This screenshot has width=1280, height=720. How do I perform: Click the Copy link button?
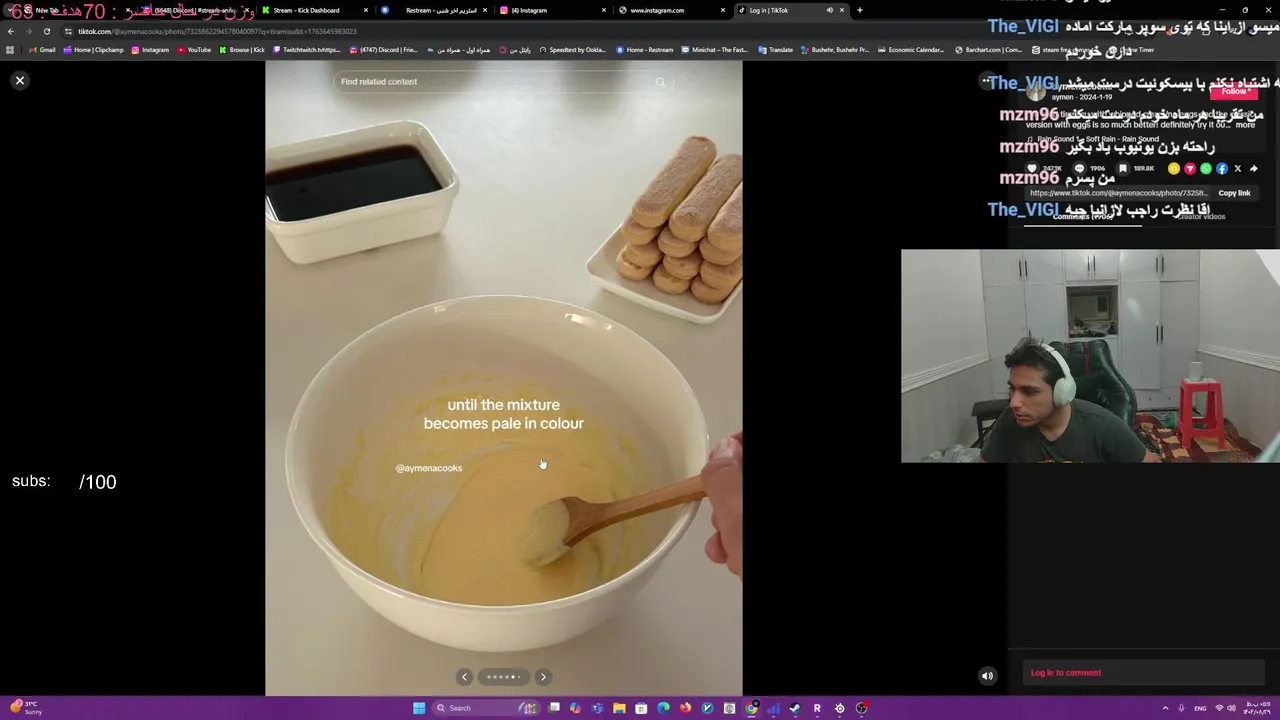click(x=1234, y=193)
